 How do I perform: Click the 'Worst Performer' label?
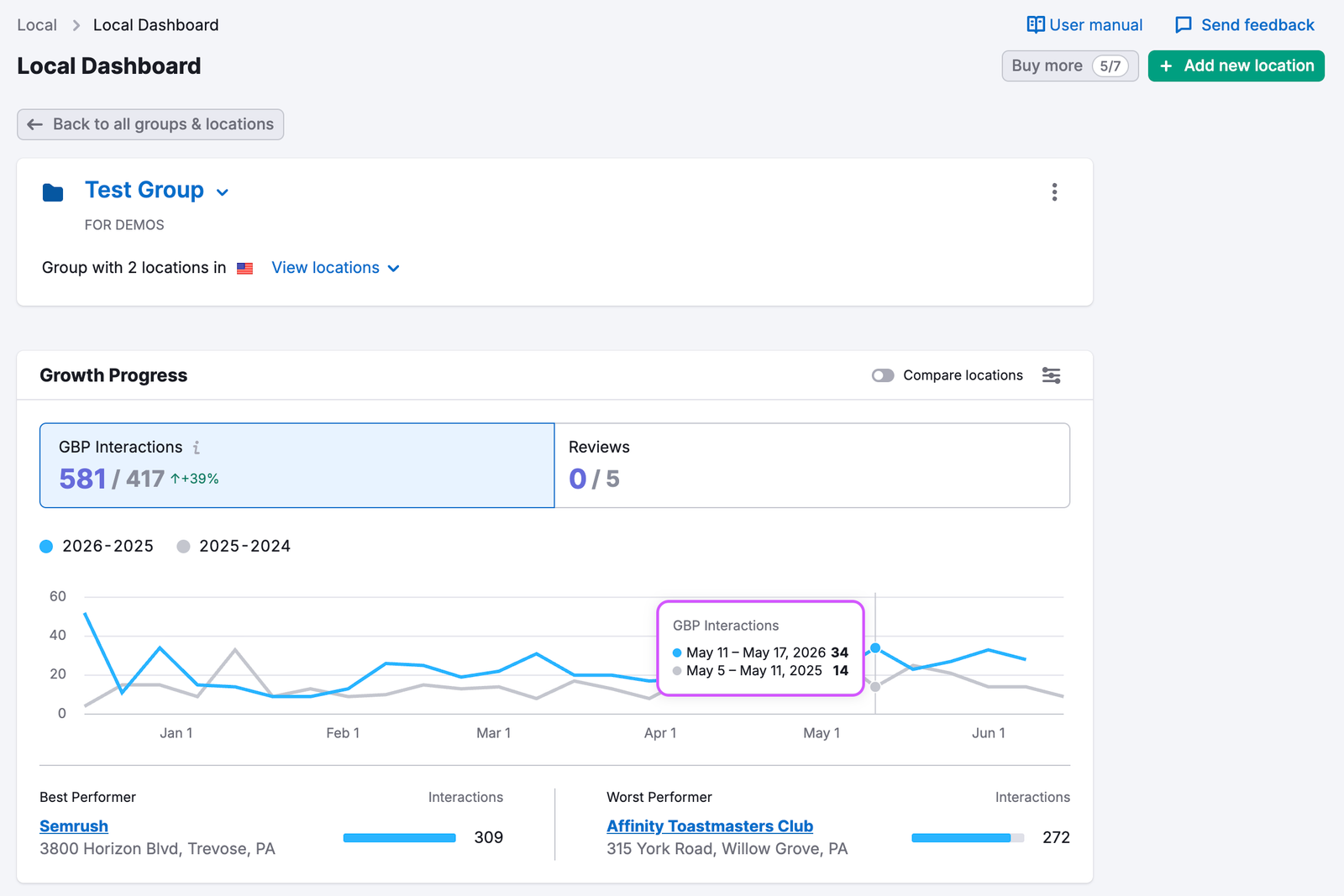coord(659,797)
